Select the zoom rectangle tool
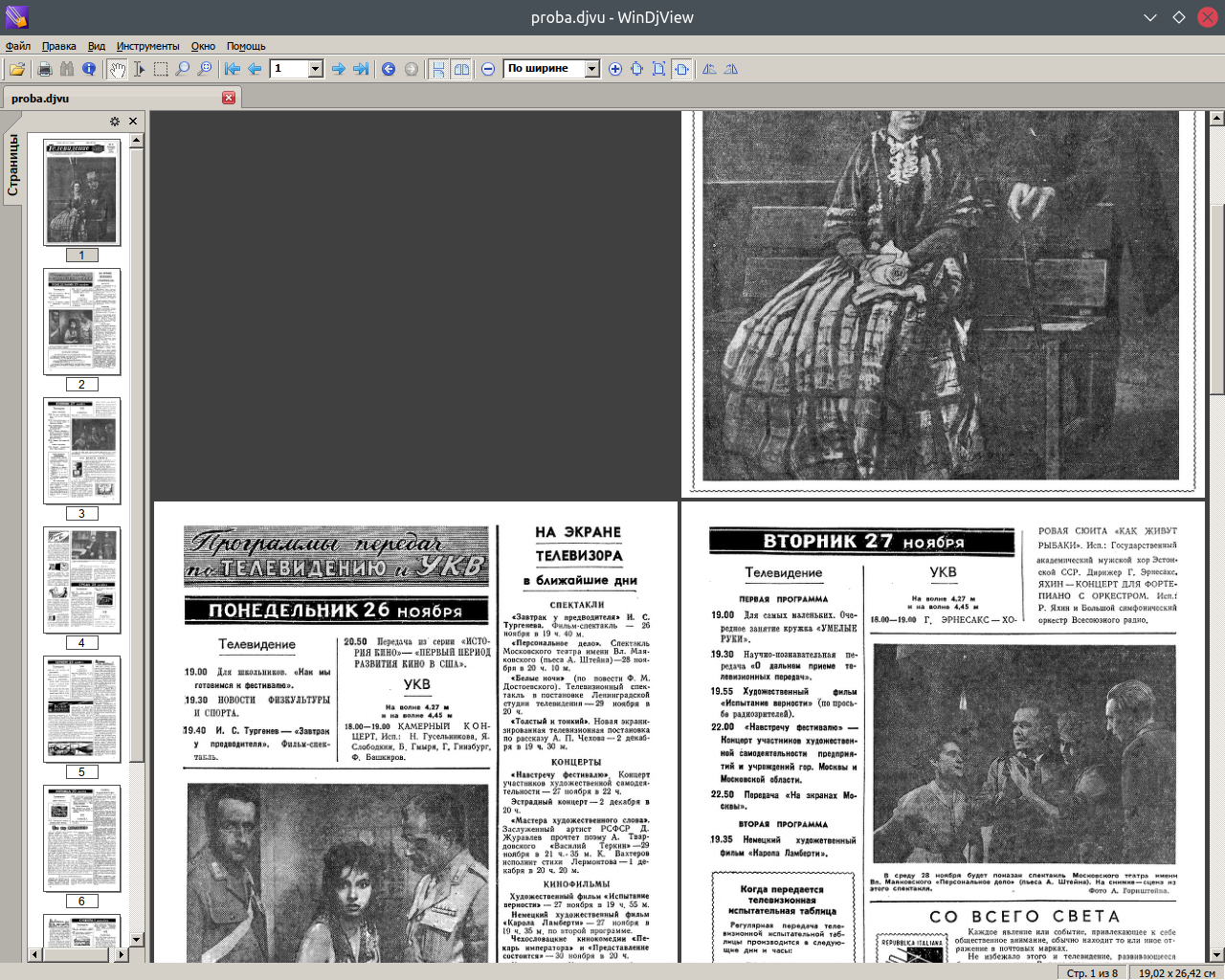 point(205,69)
